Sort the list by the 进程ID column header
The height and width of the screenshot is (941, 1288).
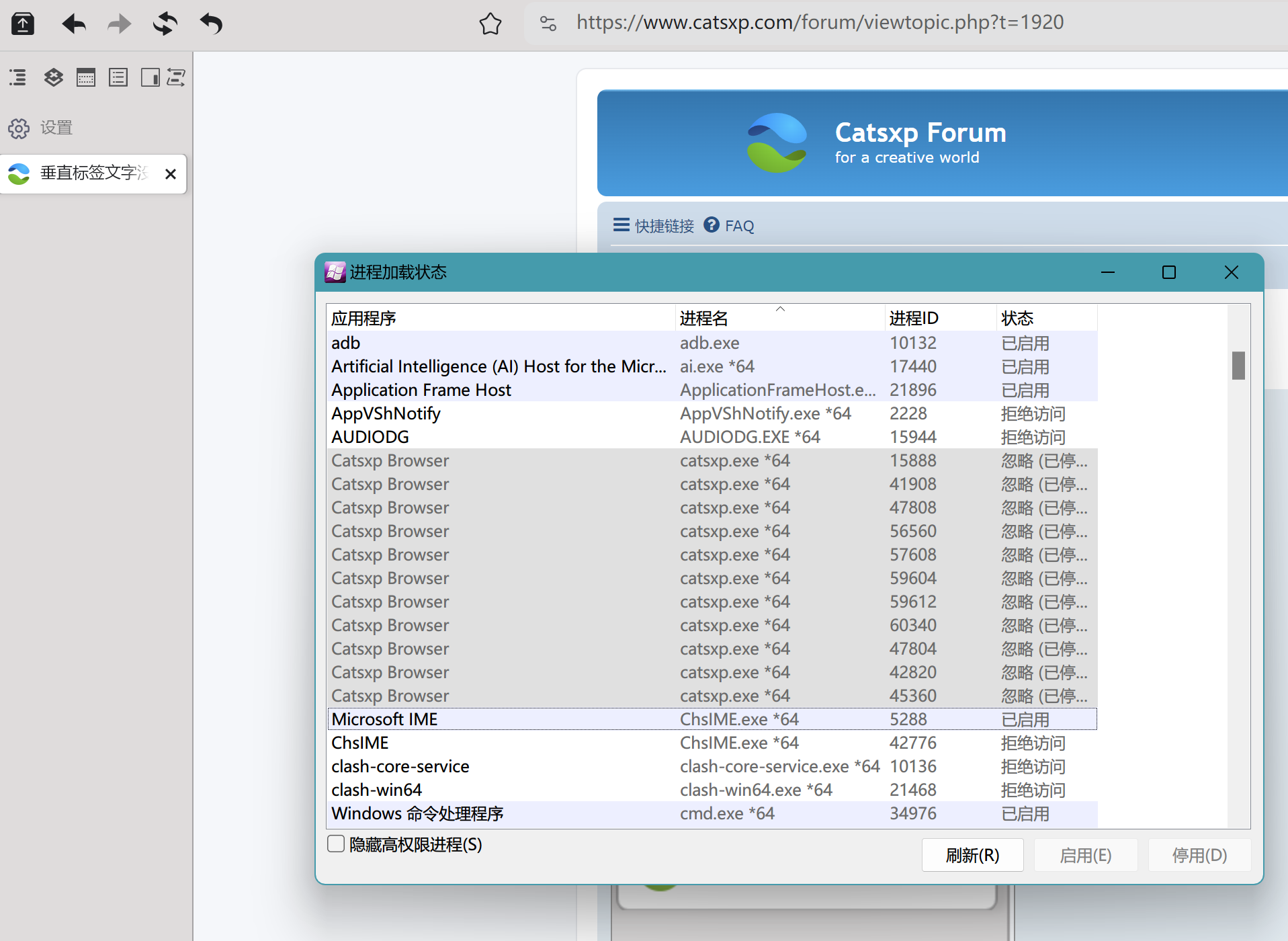coord(914,318)
